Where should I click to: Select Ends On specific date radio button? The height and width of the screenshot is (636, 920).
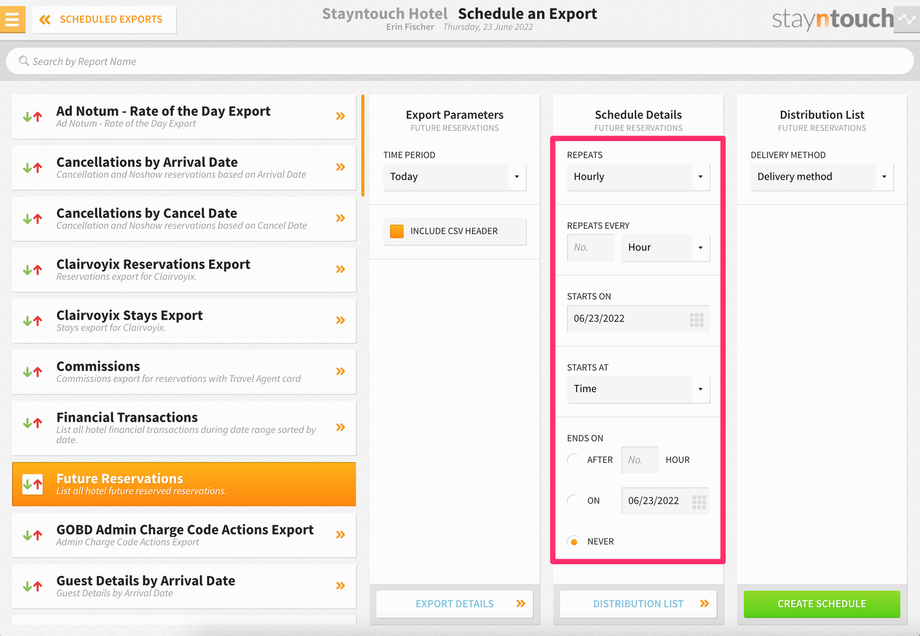click(574, 500)
